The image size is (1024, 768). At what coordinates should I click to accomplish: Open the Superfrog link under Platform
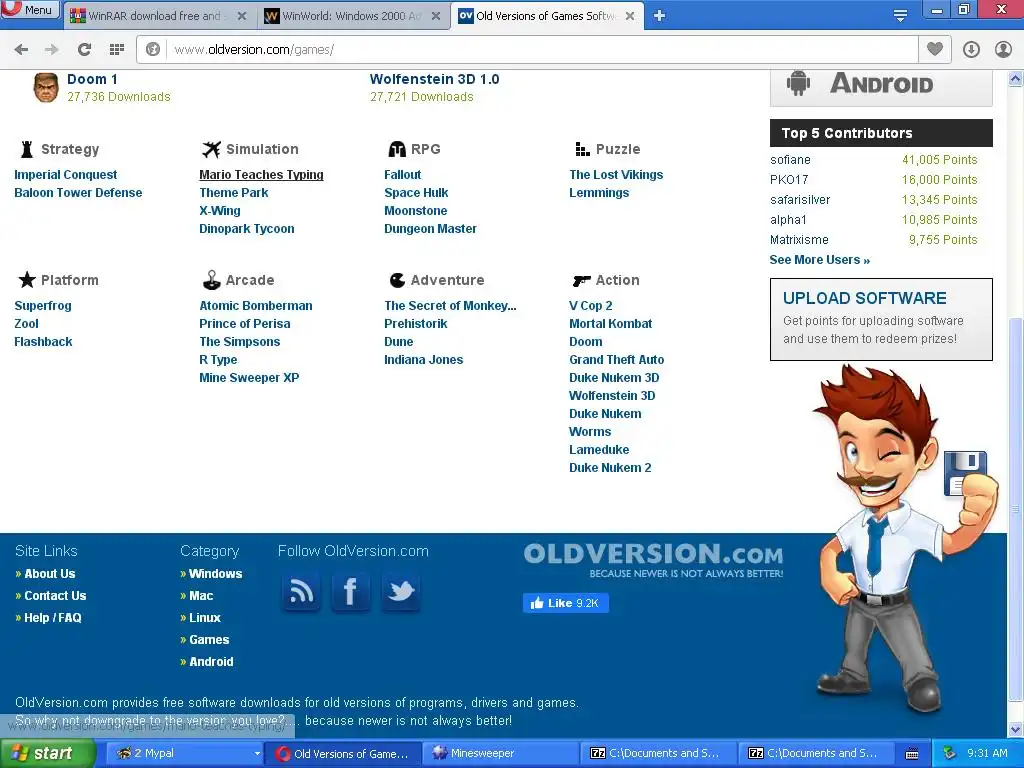tap(43, 306)
